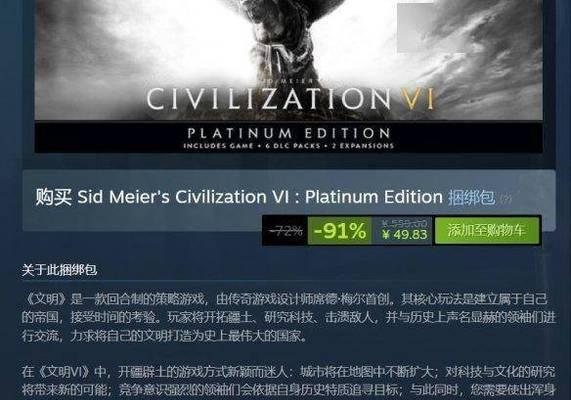Click the first paragraph starting with 《文明》
This screenshot has width=571, height=400.
288,318
